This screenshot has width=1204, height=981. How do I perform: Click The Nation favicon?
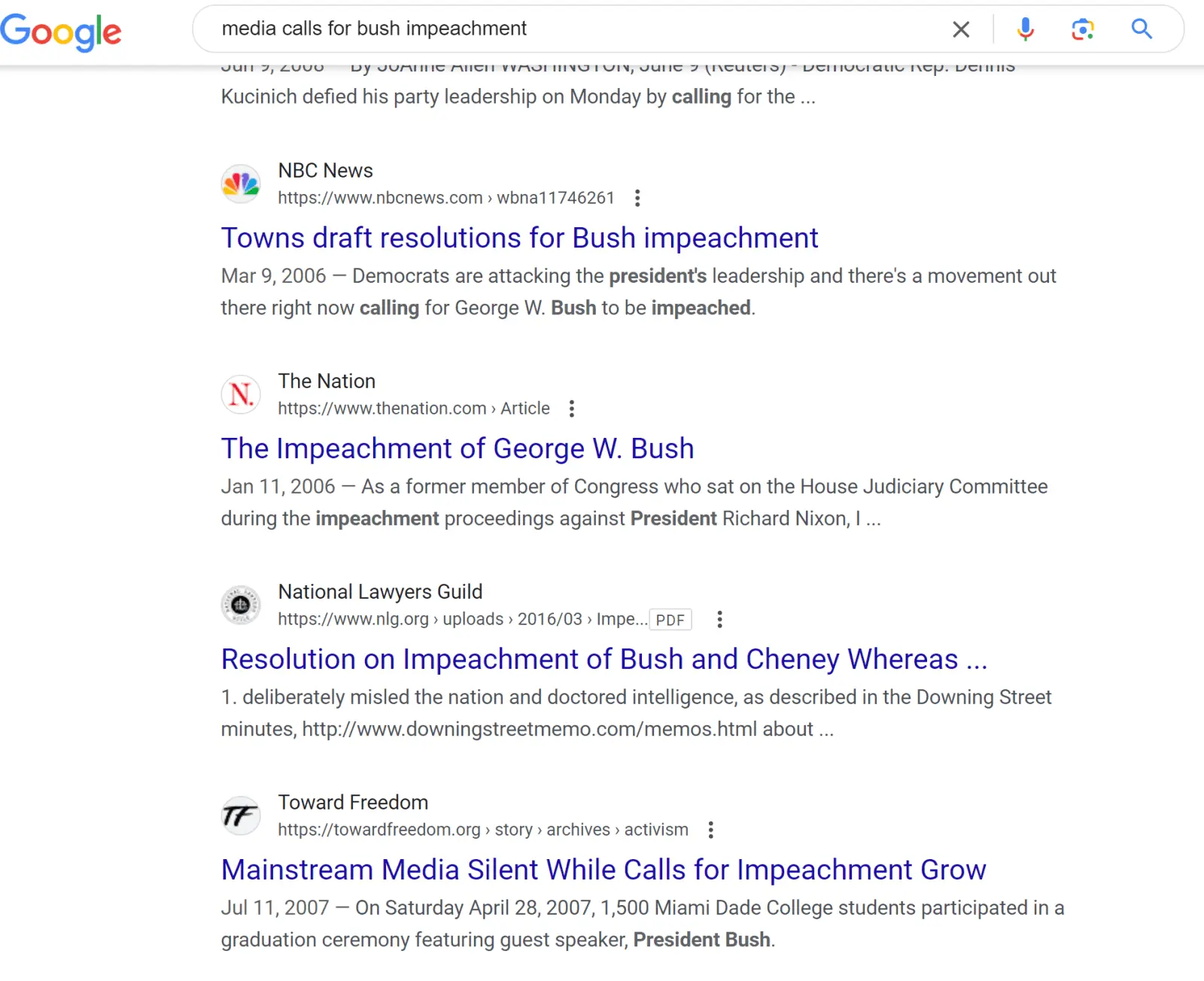pos(241,394)
